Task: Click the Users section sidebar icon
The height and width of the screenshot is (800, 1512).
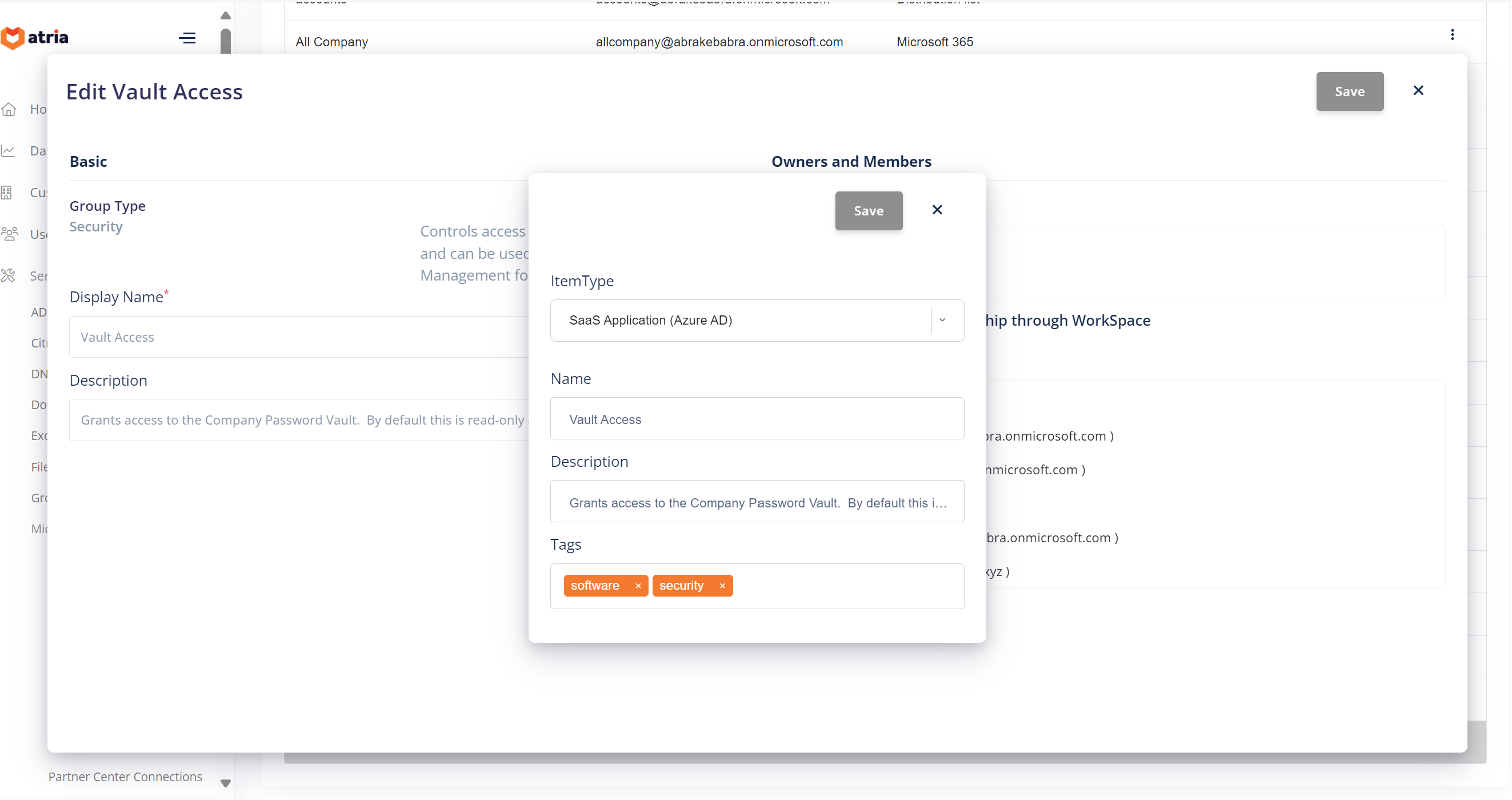Action: 10,234
